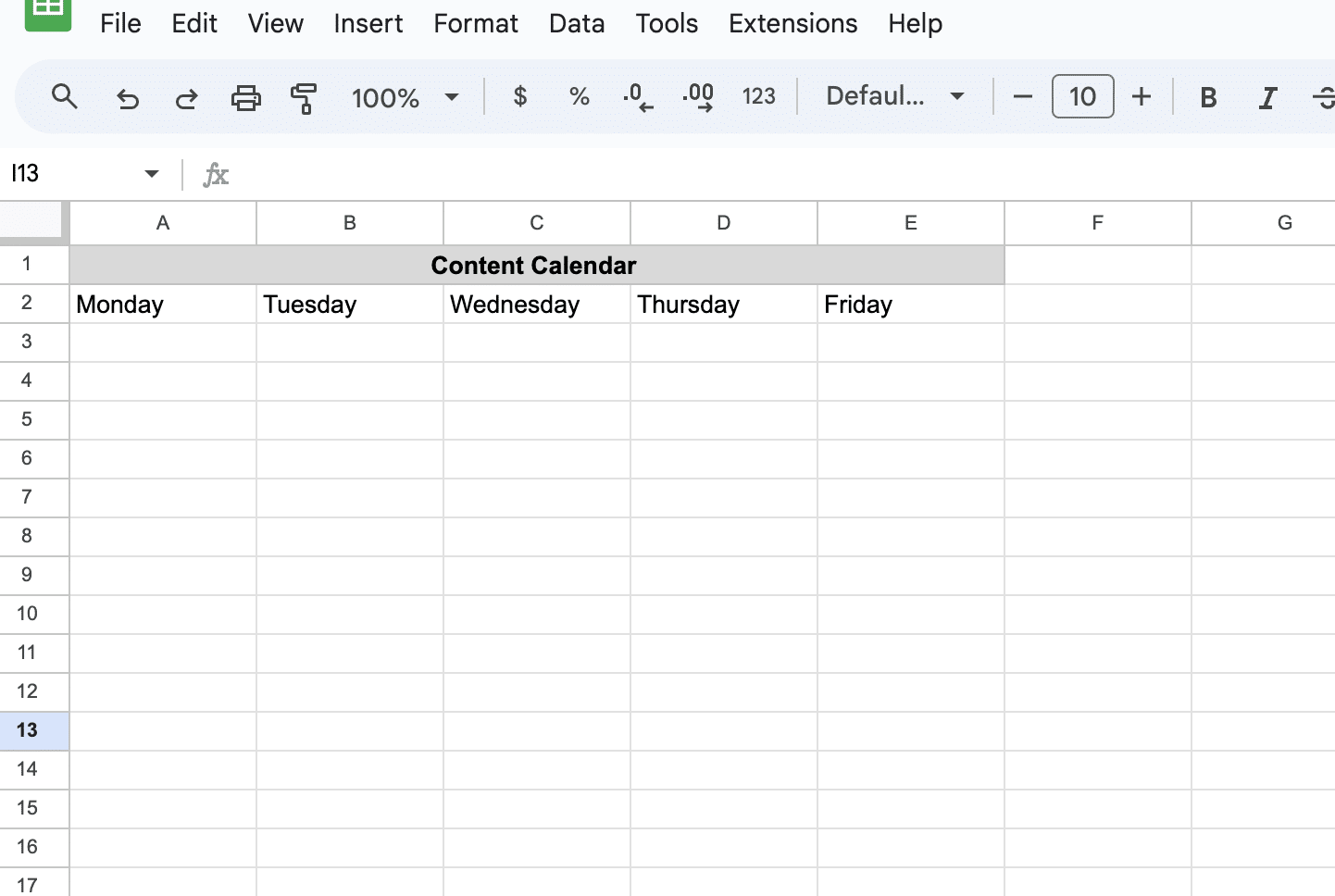Select the Content Calendar header cell

pyautogui.click(x=535, y=266)
